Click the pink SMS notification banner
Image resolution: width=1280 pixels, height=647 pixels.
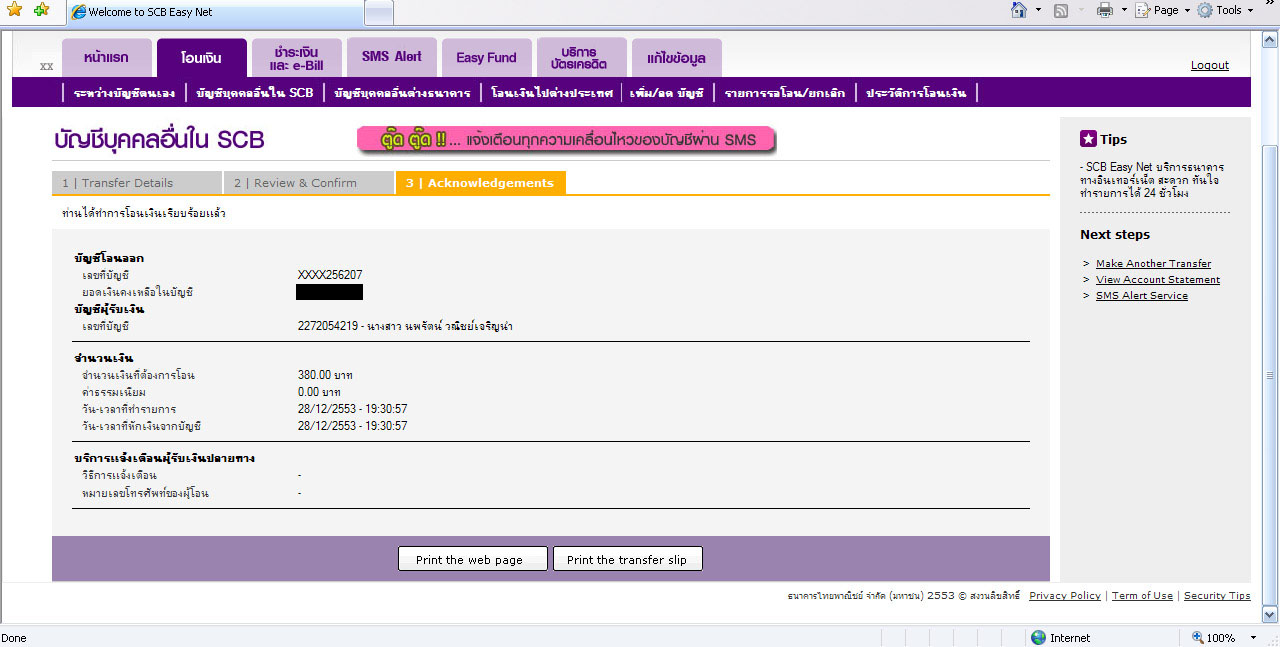[566, 139]
